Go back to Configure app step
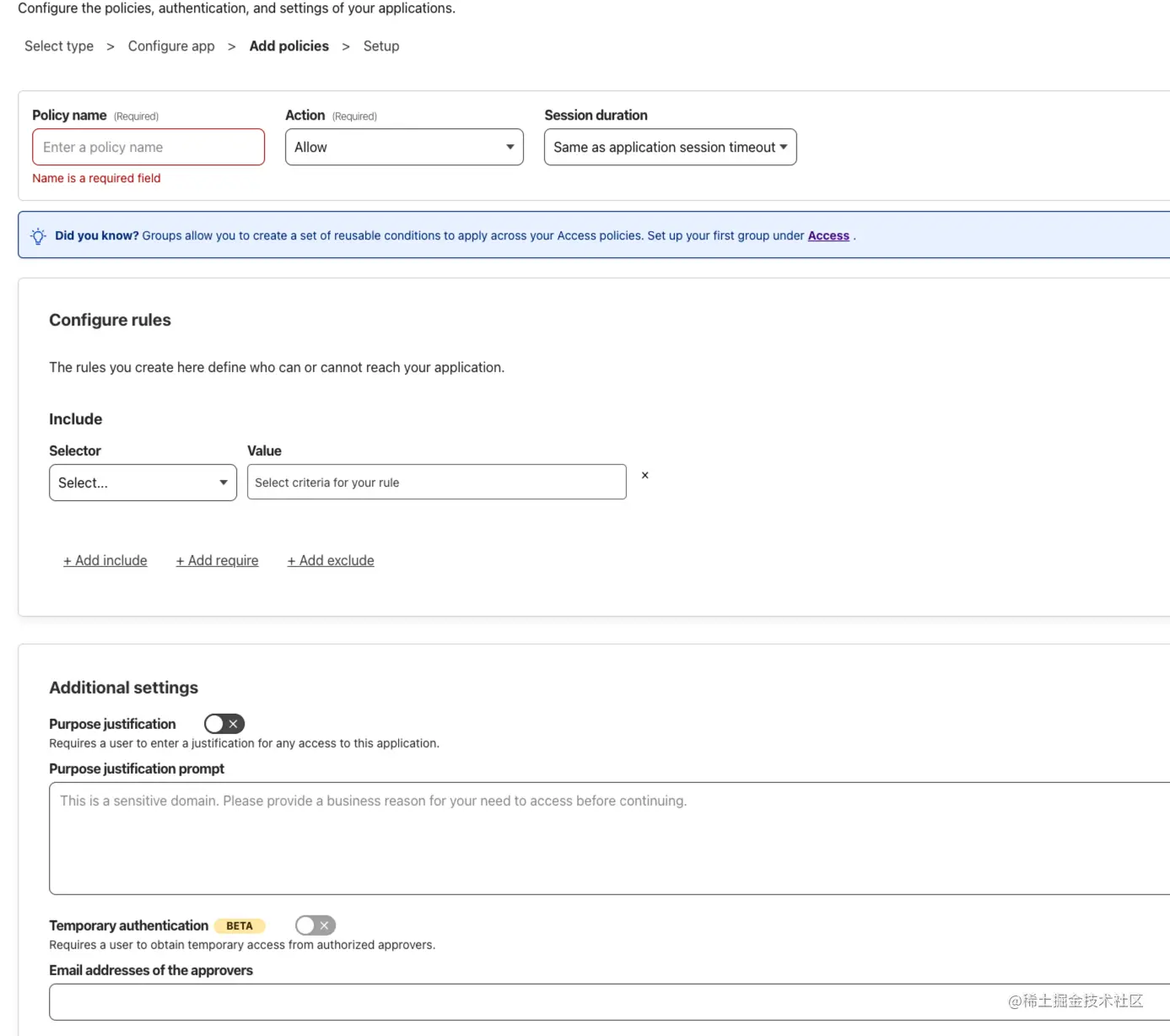The width and height of the screenshot is (1170, 1036). pyautogui.click(x=171, y=46)
